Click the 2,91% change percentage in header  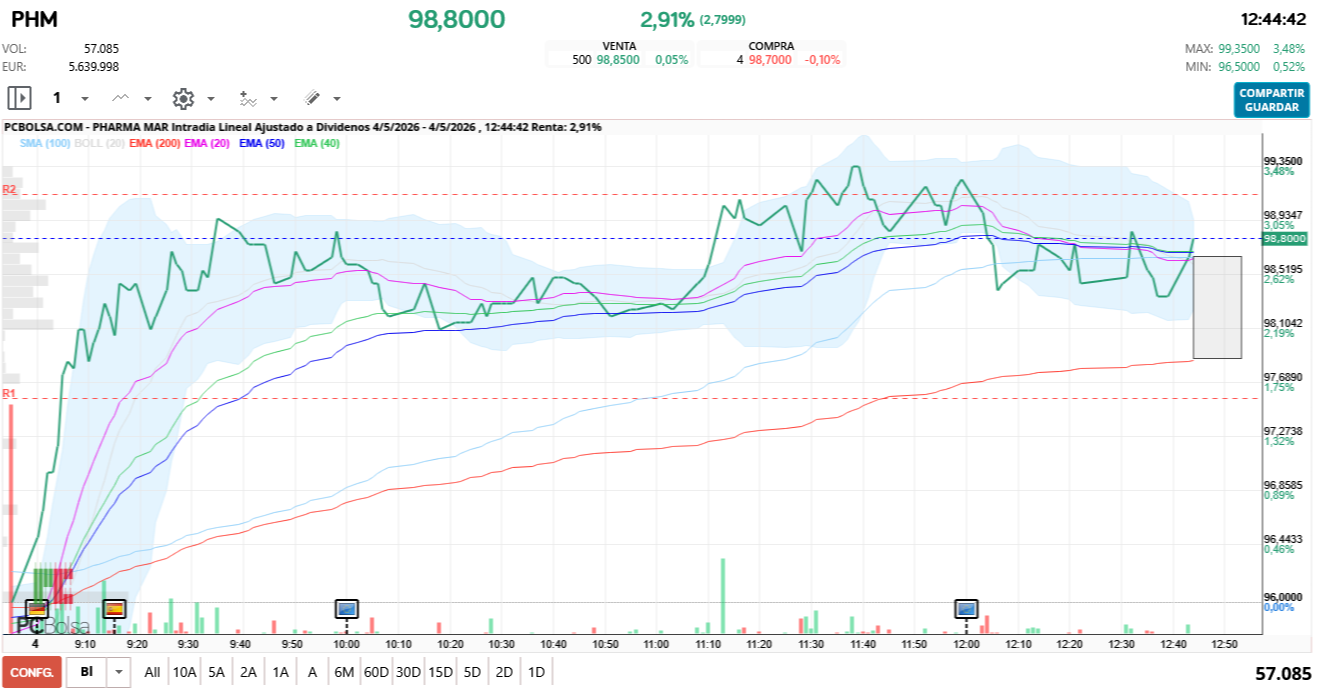pos(667,19)
